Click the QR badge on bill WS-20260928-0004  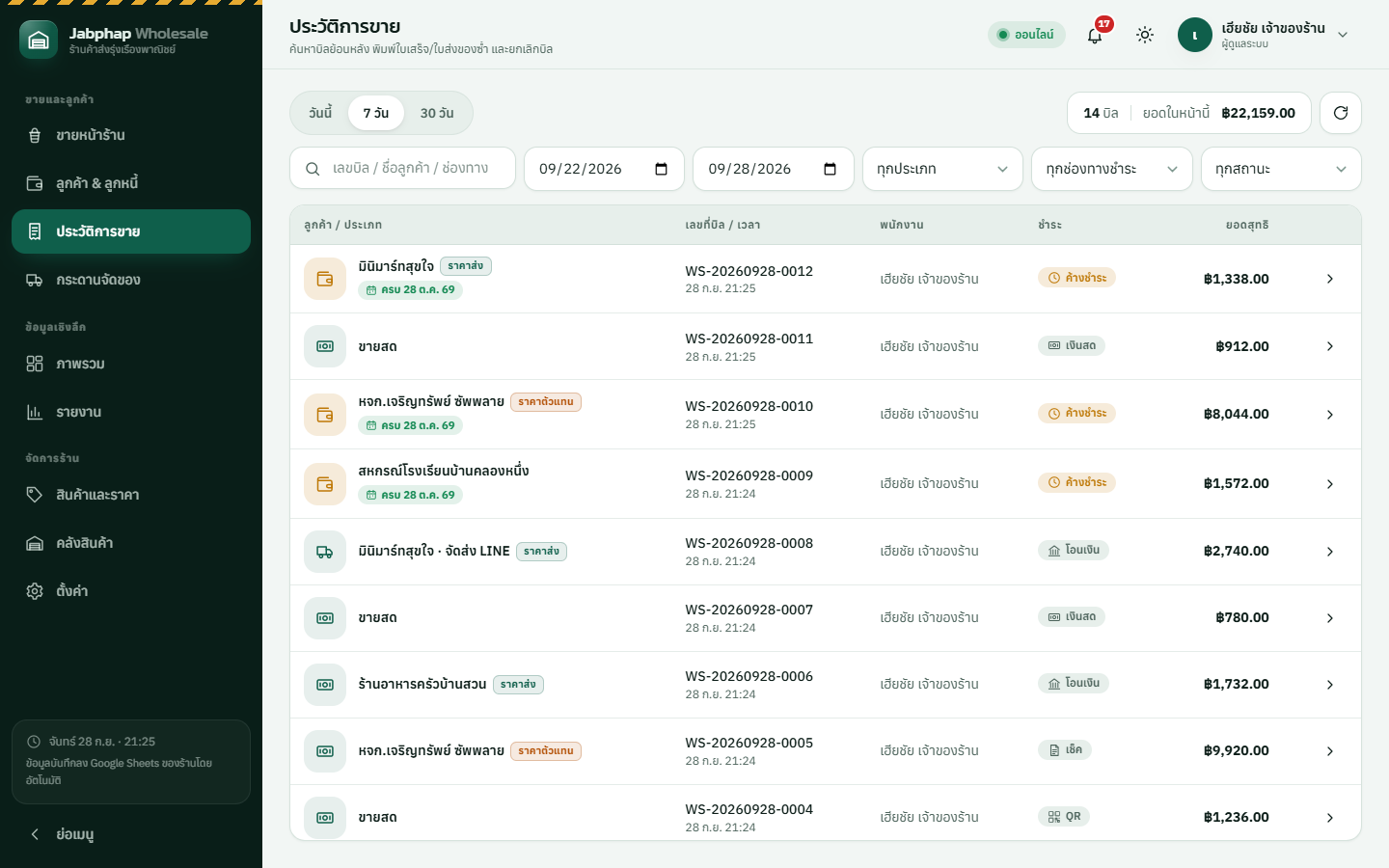[1064, 817]
